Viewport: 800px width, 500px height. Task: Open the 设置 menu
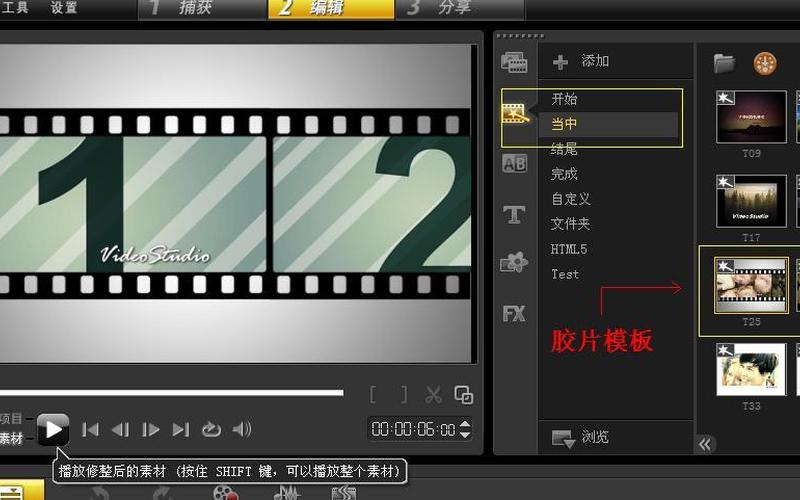[64, 7]
